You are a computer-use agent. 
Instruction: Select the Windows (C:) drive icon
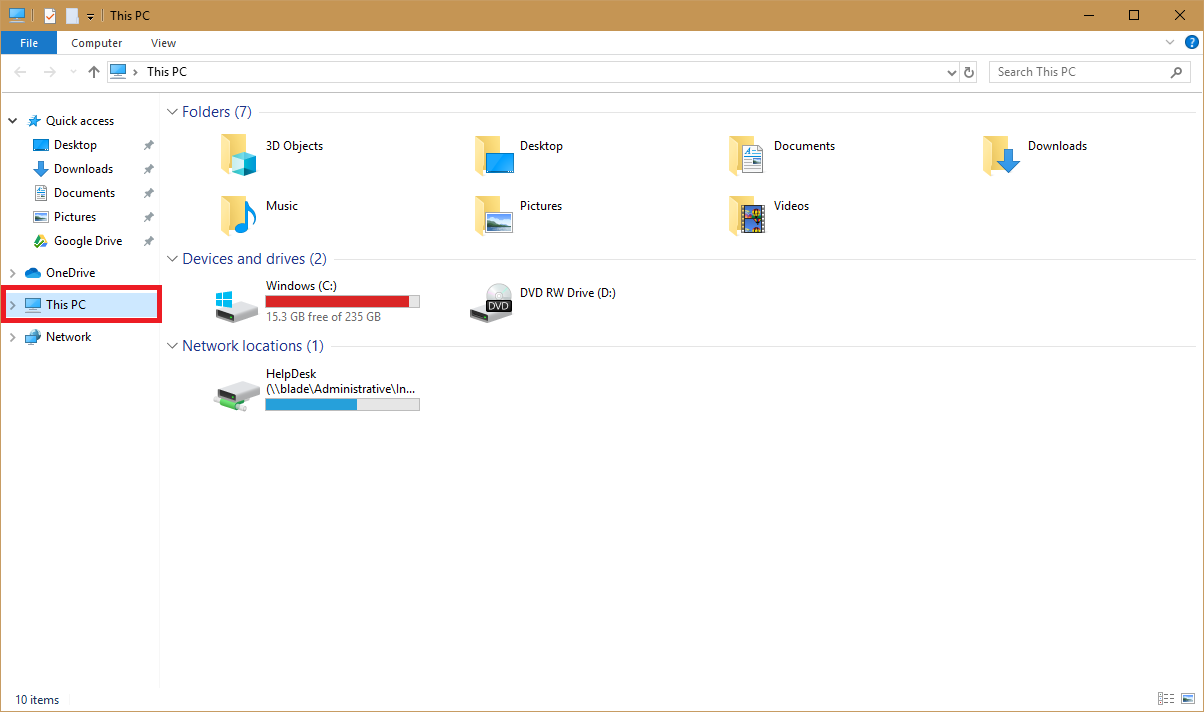coord(237,302)
